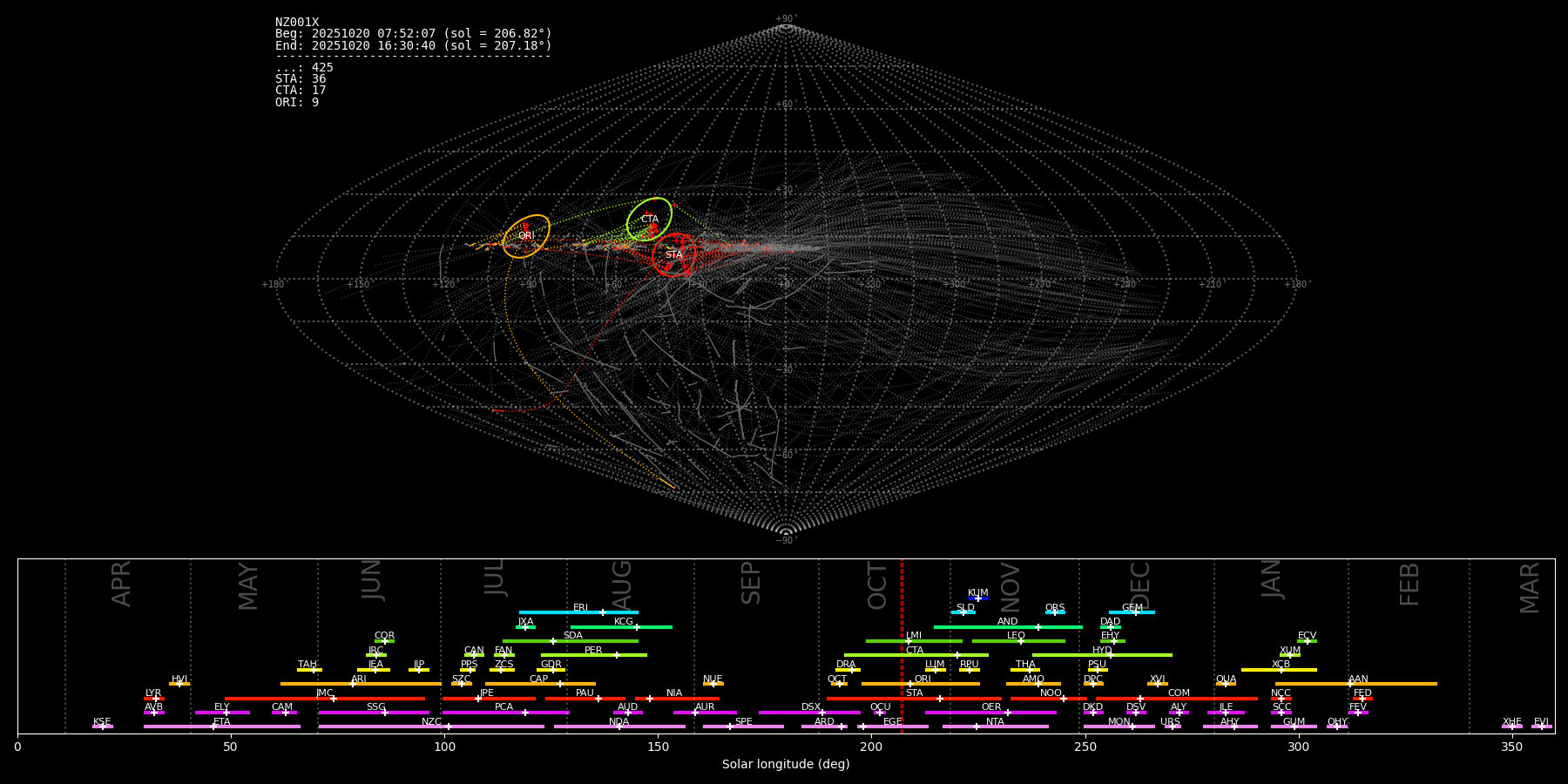This screenshot has height=784, width=1568.
Task: Click the ERI shower label in the timeline
Action: 580,608
